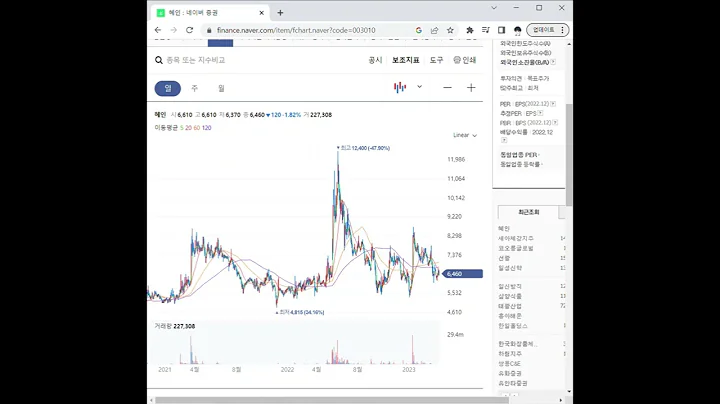The height and width of the screenshot is (404, 720).
Task: Select the 월 monthly period button
Action: 221,88
